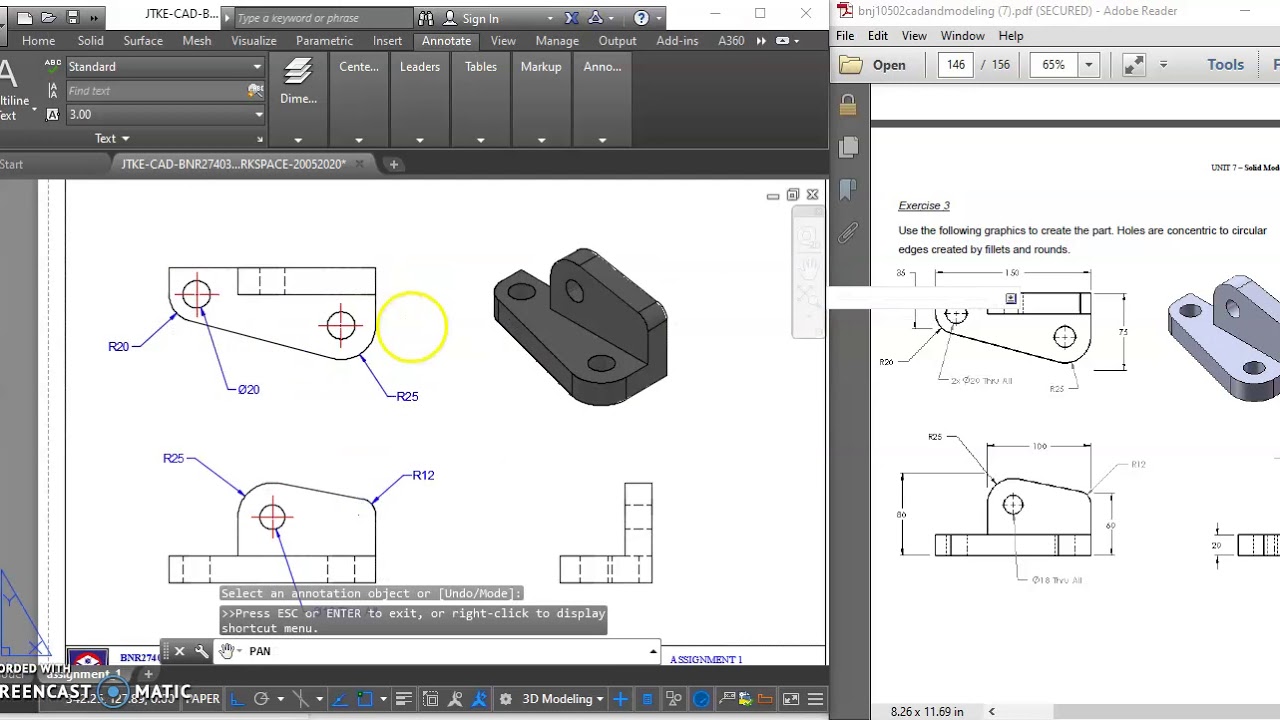This screenshot has height=720, width=1280.
Task: Save drawing icon in quick access toolbar
Action: coord(72,17)
